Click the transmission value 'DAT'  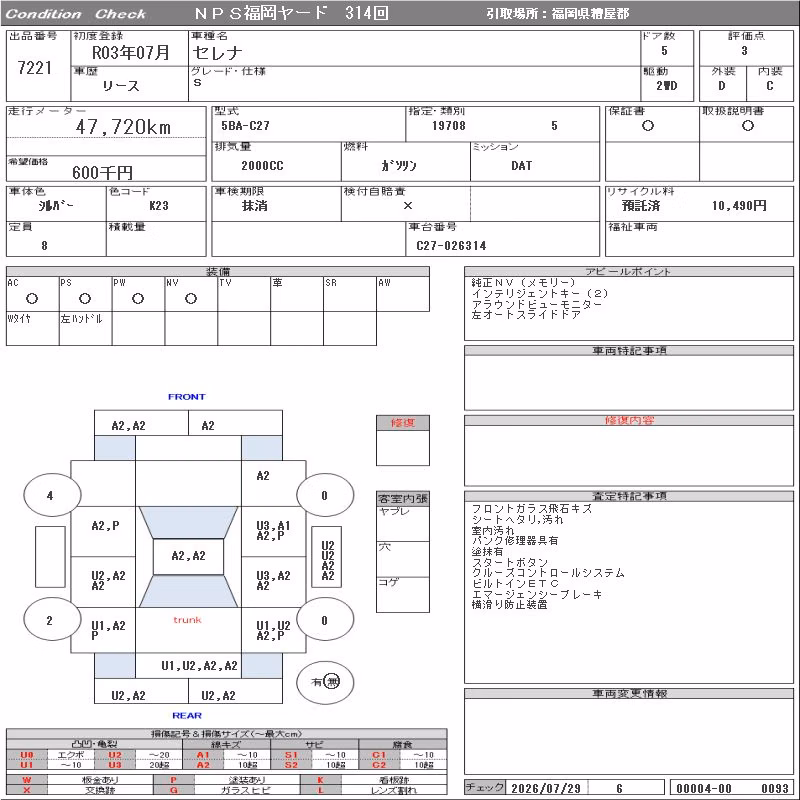pos(521,165)
